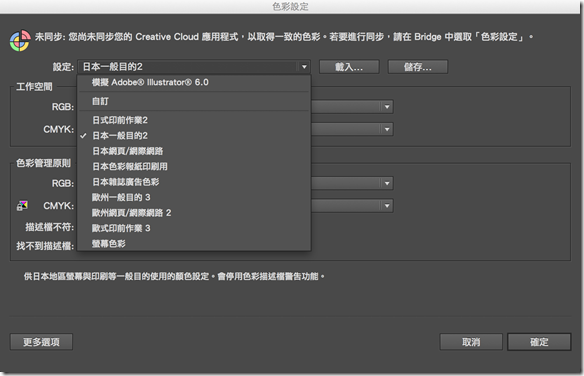Image resolution: width=584 pixels, height=376 pixels.
Task: Open the color management policy CMYK dropdown
Action: 352,205
